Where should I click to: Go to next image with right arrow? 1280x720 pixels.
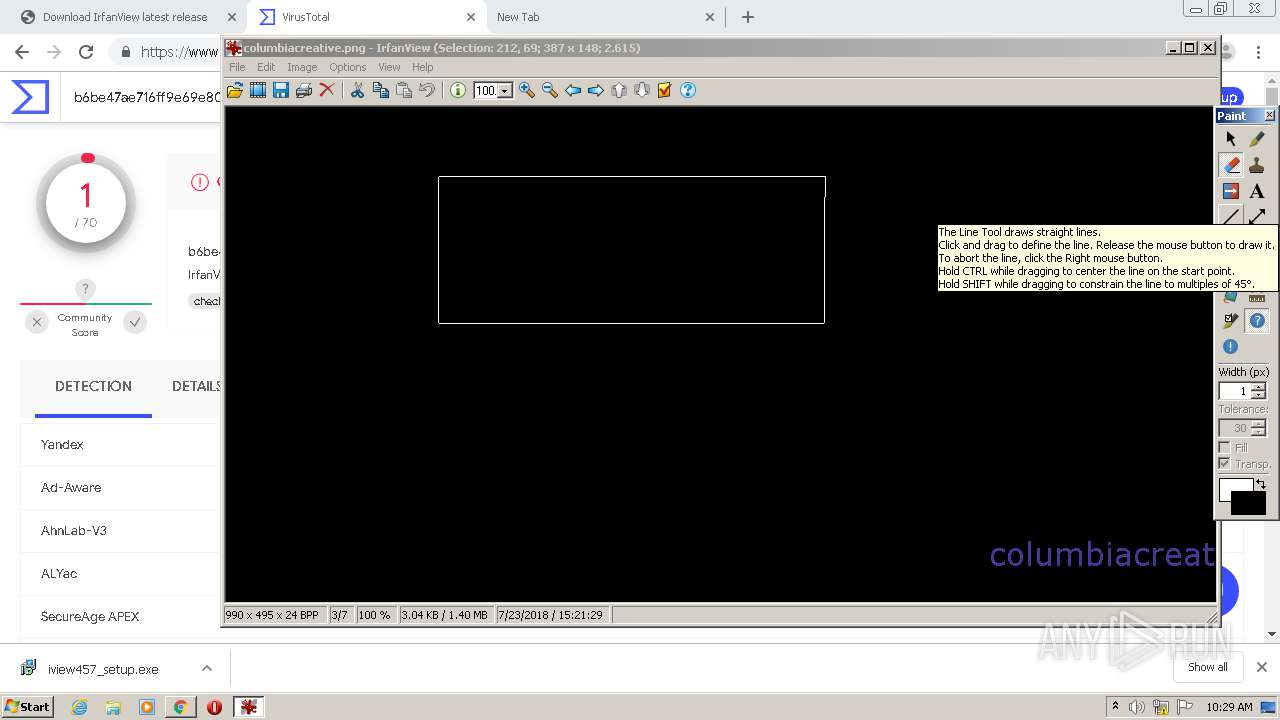point(596,90)
